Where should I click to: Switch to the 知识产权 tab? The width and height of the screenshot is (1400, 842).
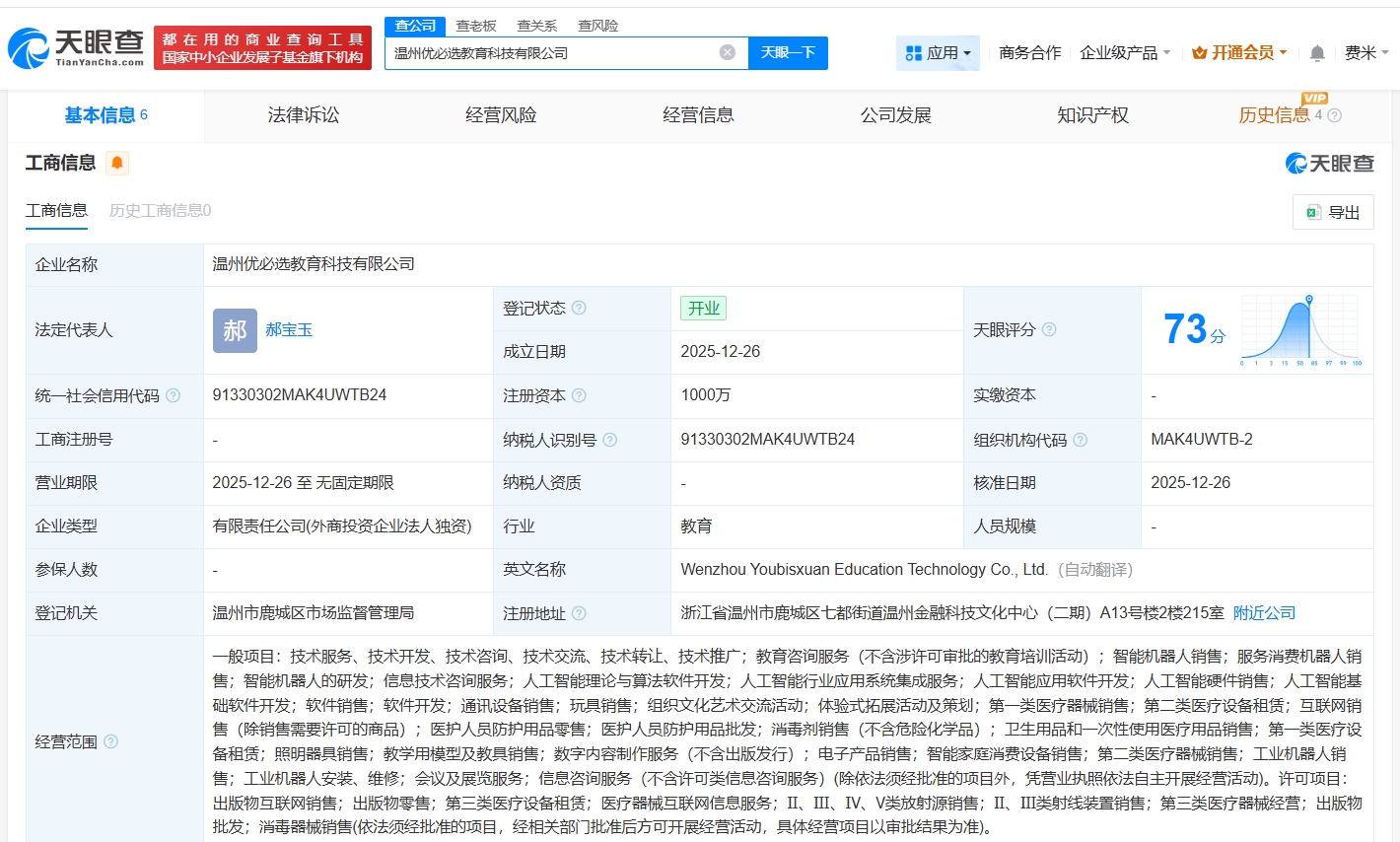(1092, 115)
